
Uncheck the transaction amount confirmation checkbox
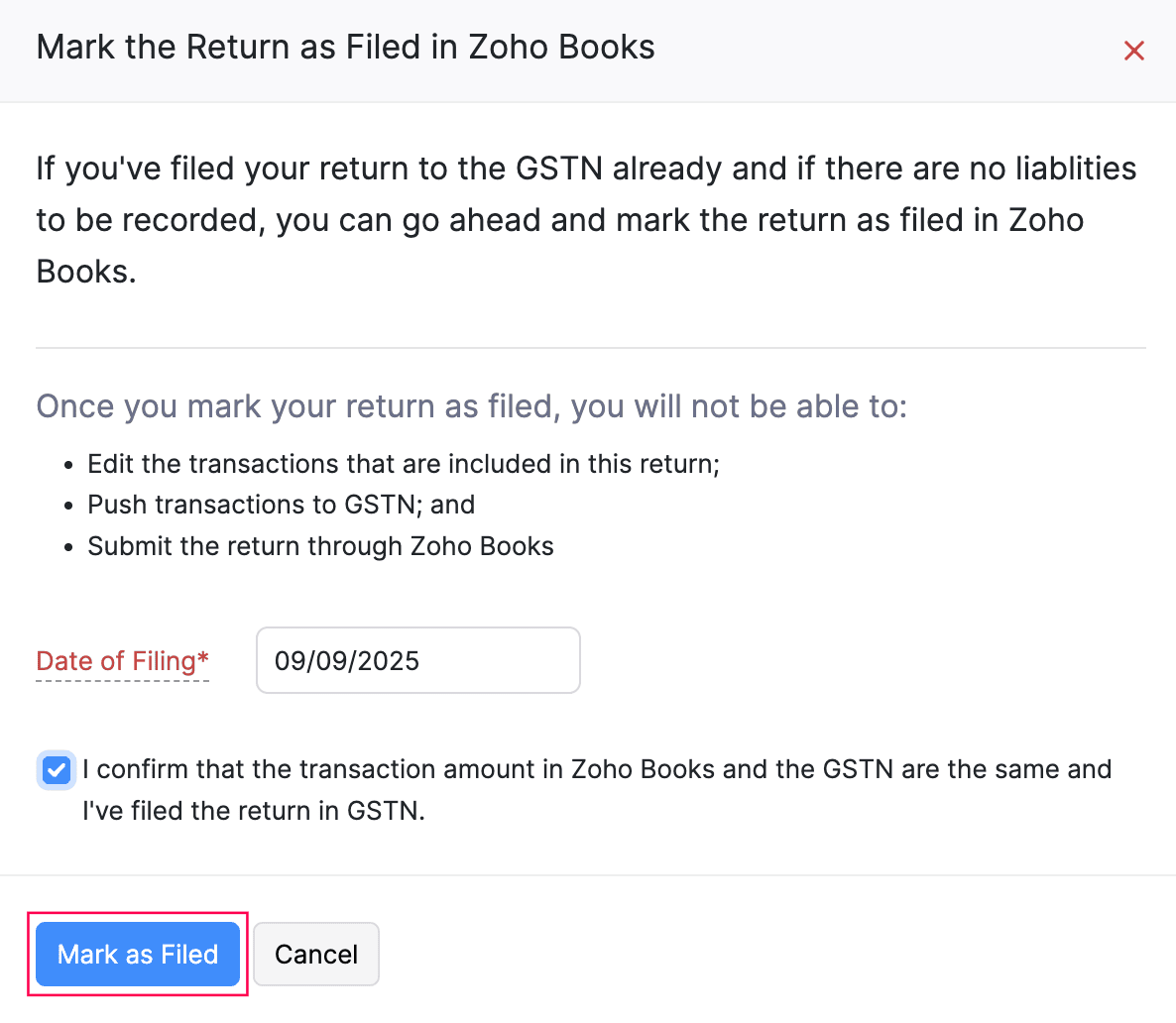click(57, 770)
